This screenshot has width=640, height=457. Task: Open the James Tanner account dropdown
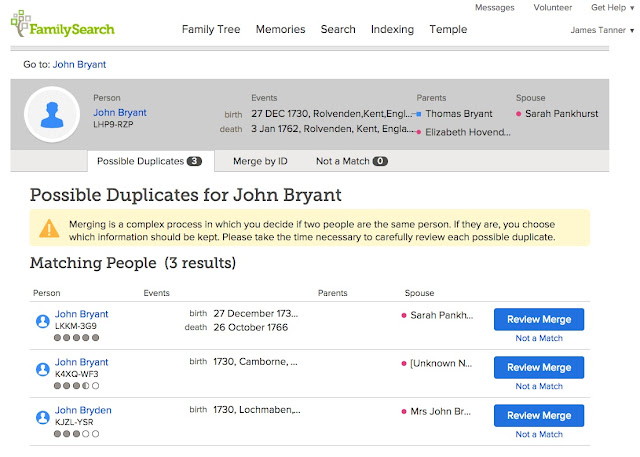pyautogui.click(x=602, y=30)
